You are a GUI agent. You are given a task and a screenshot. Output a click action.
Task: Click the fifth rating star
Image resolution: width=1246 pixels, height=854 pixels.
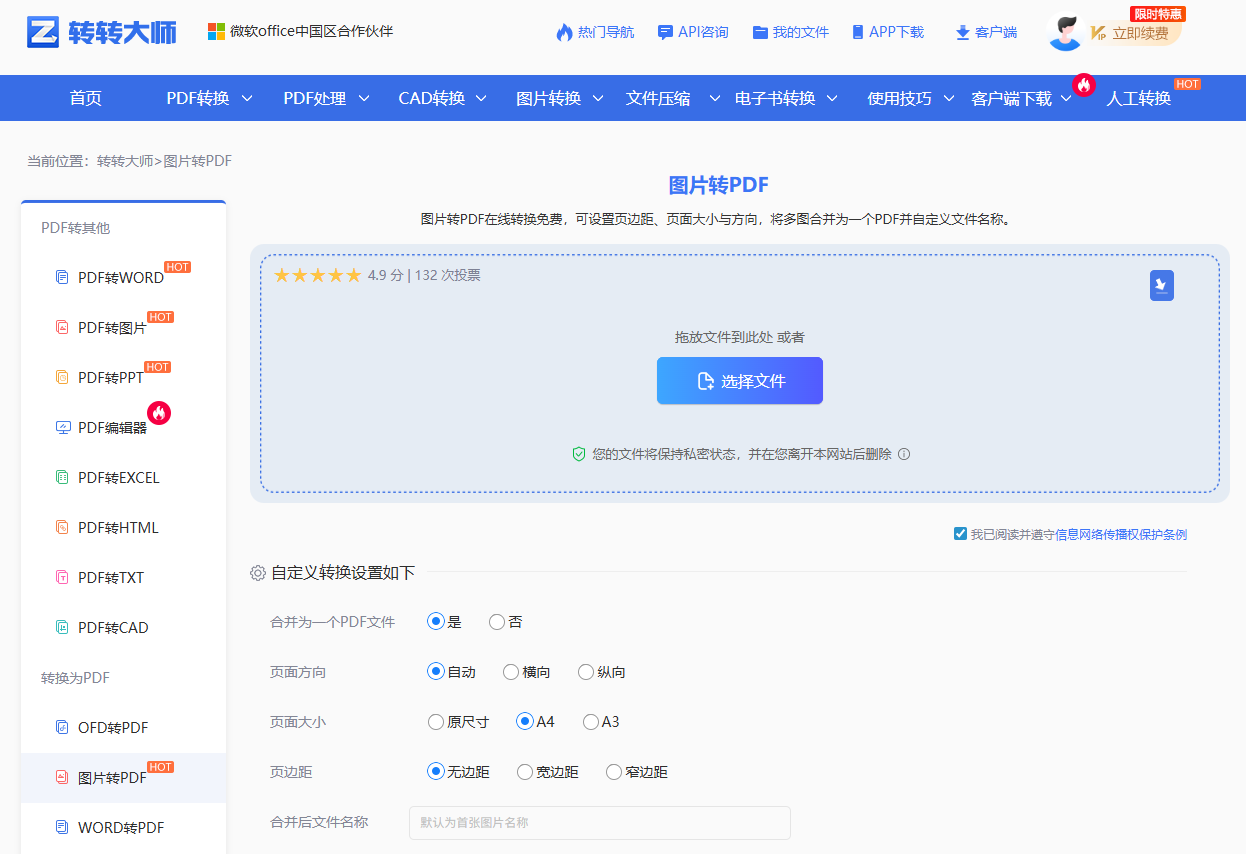point(353,274)
